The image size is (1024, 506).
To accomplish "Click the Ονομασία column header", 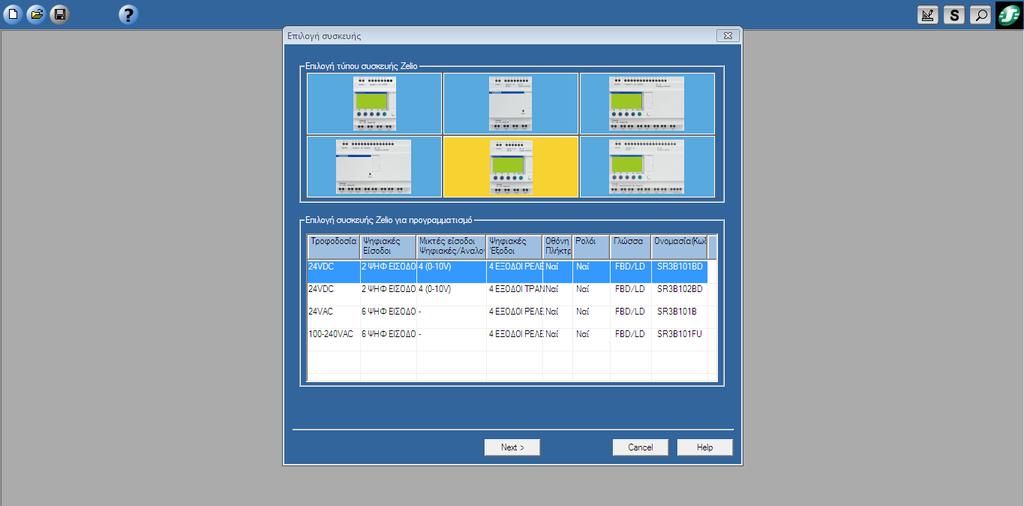I will pyautogui.click(x=679, y=247).
